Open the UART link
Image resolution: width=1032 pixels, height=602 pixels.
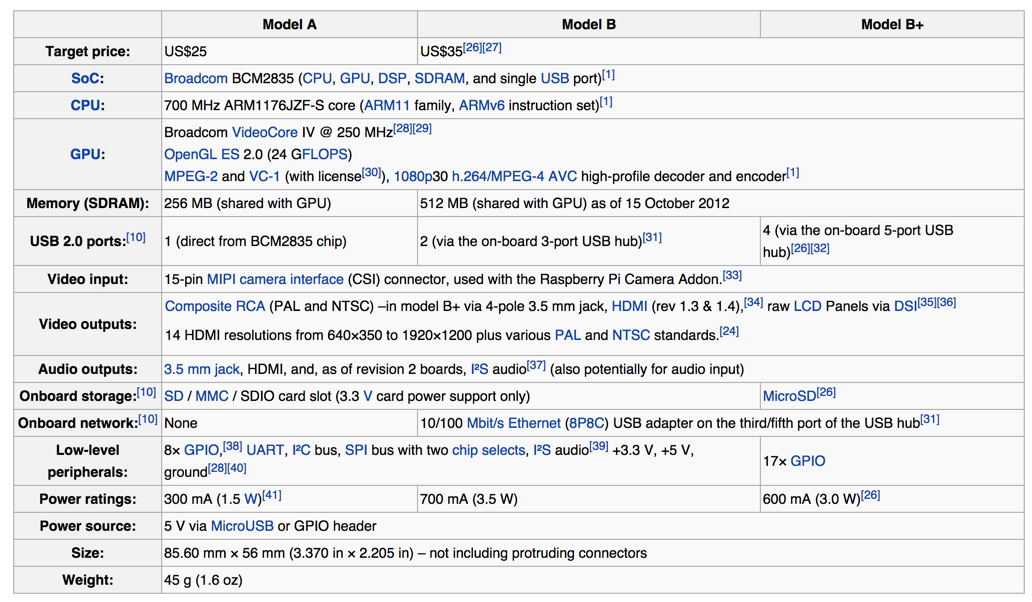point(265,450)
